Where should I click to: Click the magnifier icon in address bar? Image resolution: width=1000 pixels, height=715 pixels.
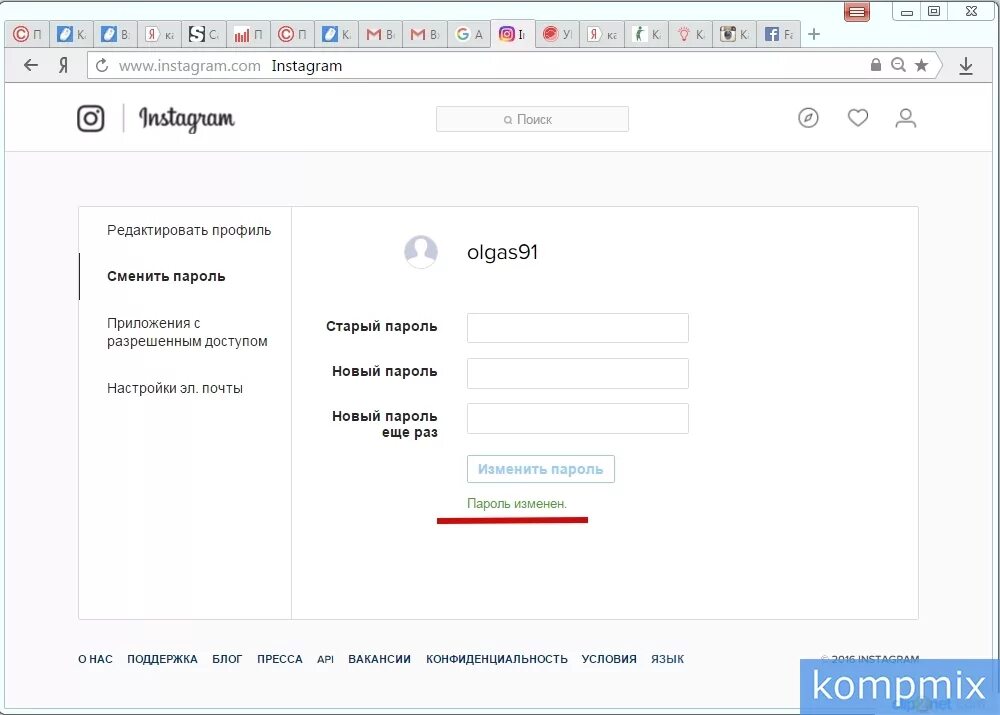click(x=899, y=65)
